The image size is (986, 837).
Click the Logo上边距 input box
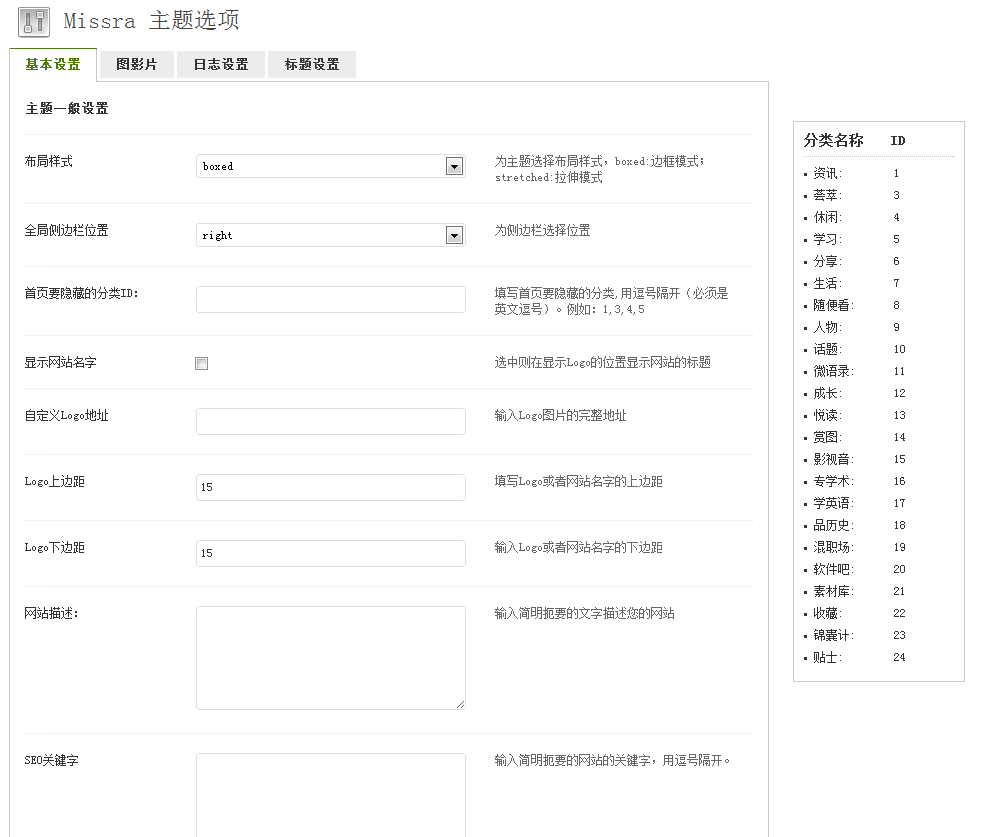[x=330, y=487]
